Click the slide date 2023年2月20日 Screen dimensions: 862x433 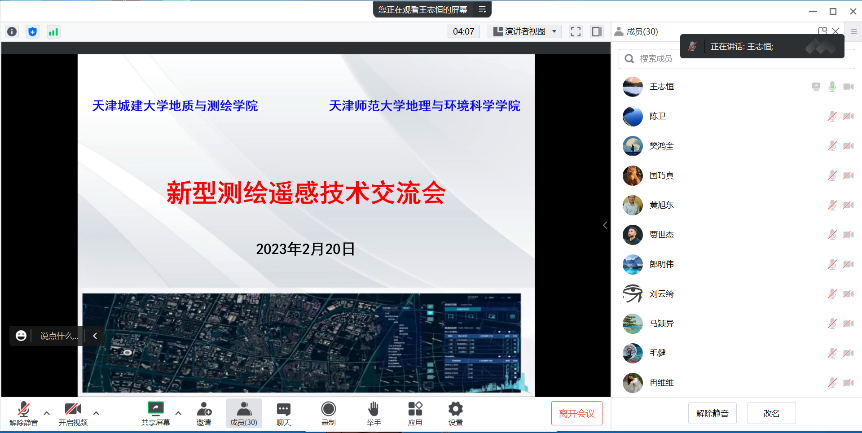306,249
